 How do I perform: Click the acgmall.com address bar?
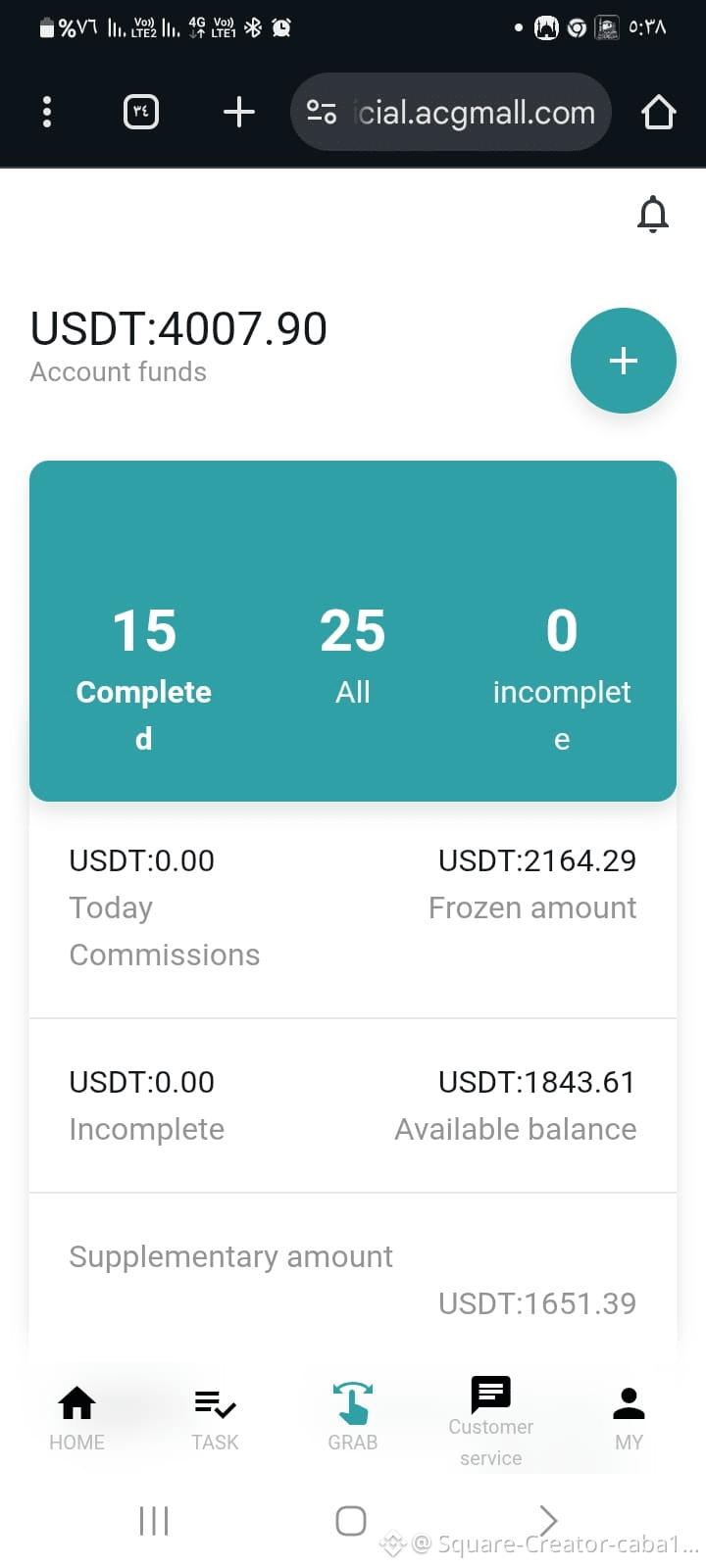pos(451,112)
